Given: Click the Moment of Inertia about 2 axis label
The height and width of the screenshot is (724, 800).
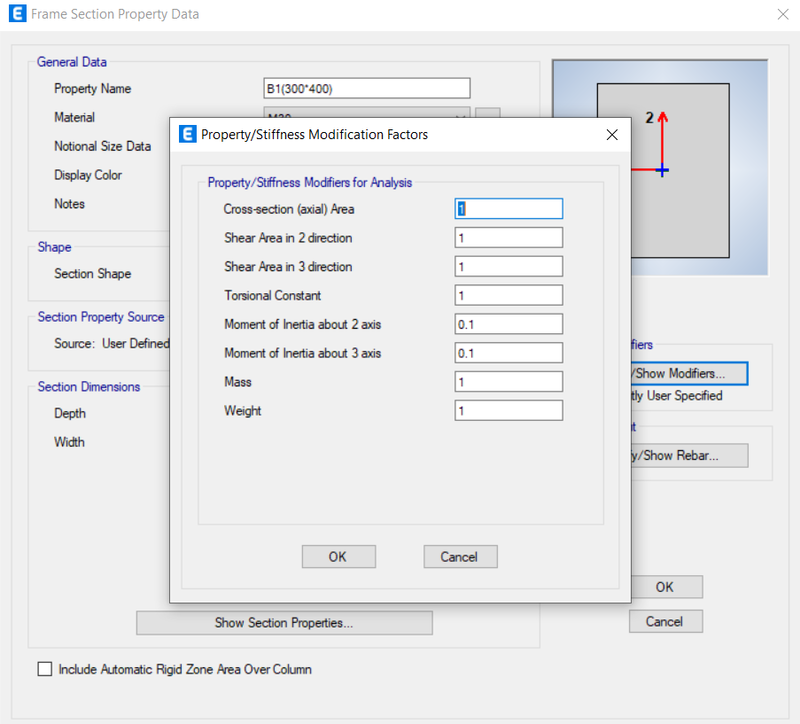Looking at the screenshot, I should point(303,324).
